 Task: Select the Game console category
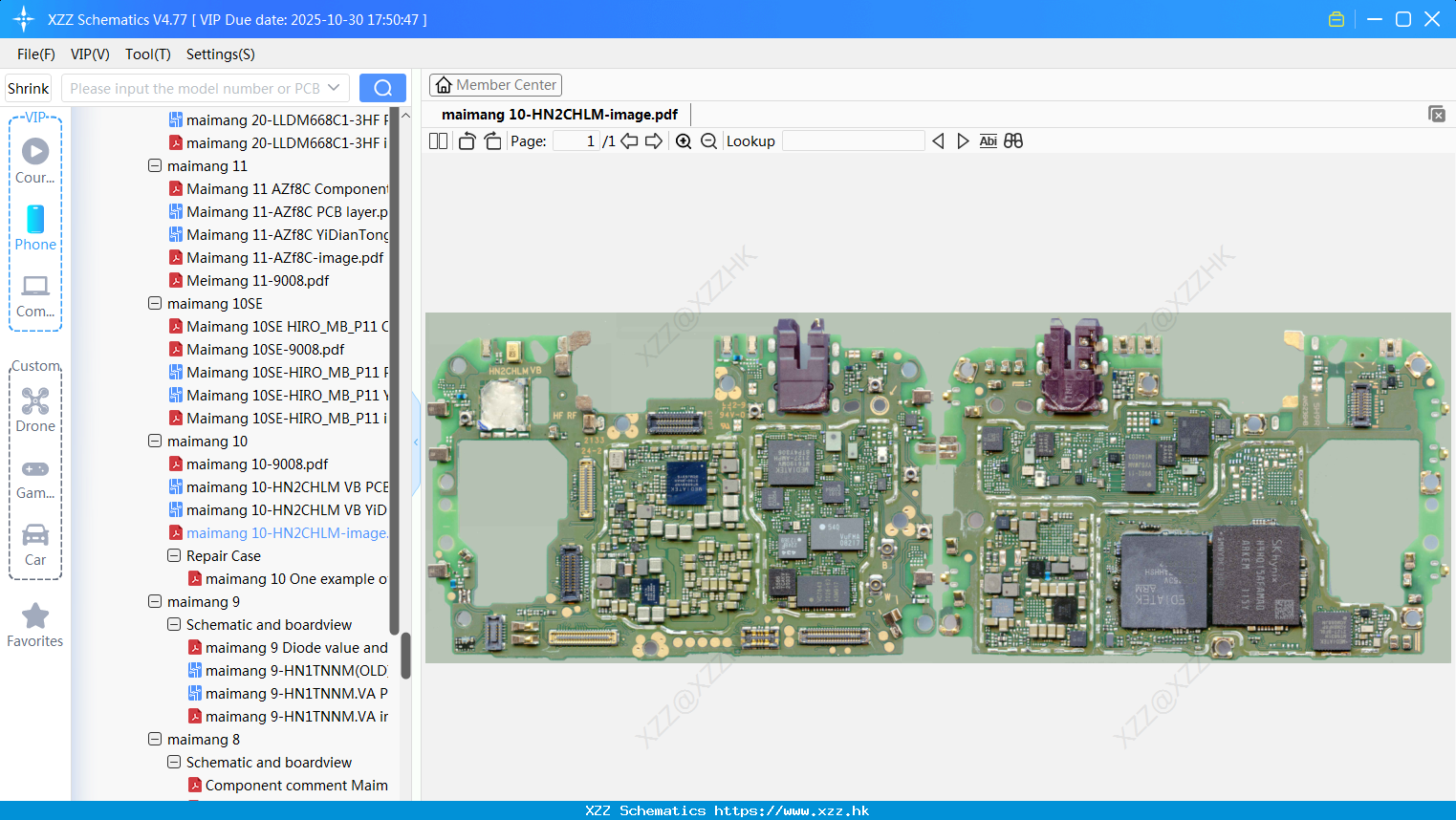click(x=35, y=478)
